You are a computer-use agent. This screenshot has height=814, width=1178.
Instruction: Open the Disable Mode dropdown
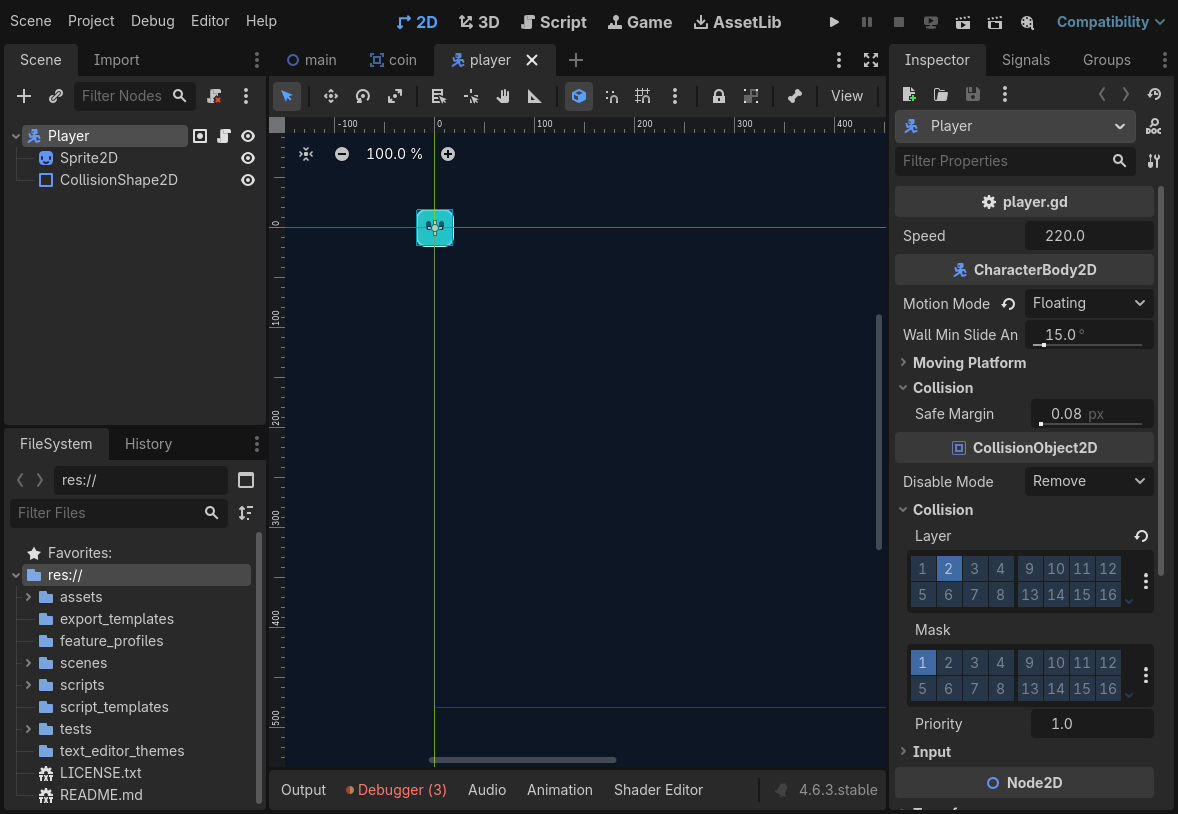(1089, 482)
